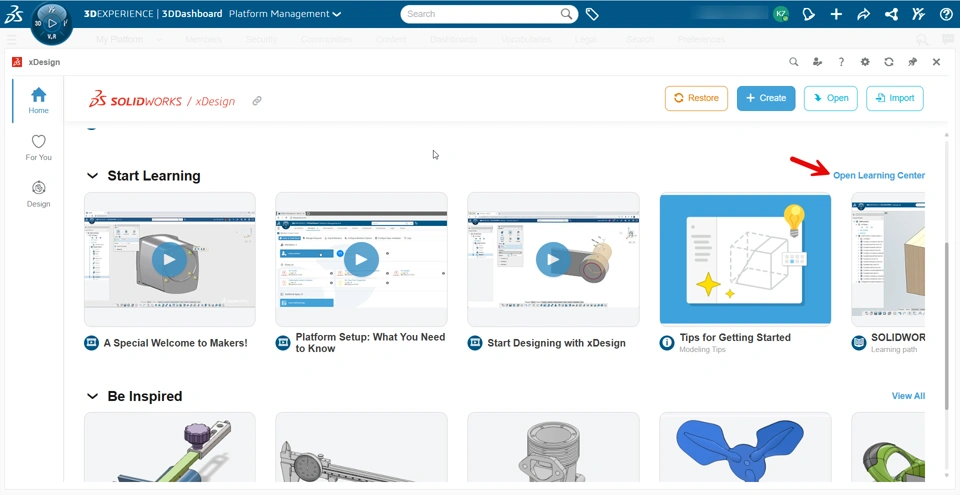The image size is (960, 495).
Task: Click the share arrow icon in top bar
Action: coord(864,14)
